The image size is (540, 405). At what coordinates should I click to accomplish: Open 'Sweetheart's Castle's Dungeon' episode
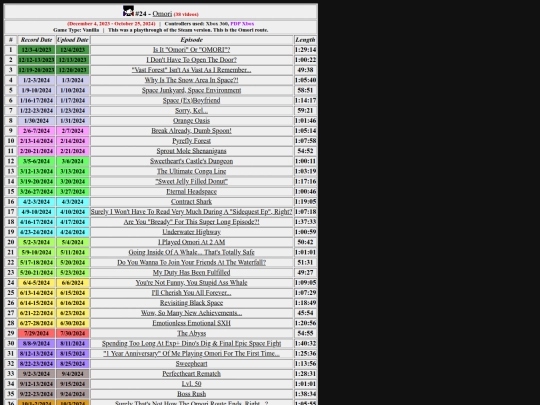point(191,161)
